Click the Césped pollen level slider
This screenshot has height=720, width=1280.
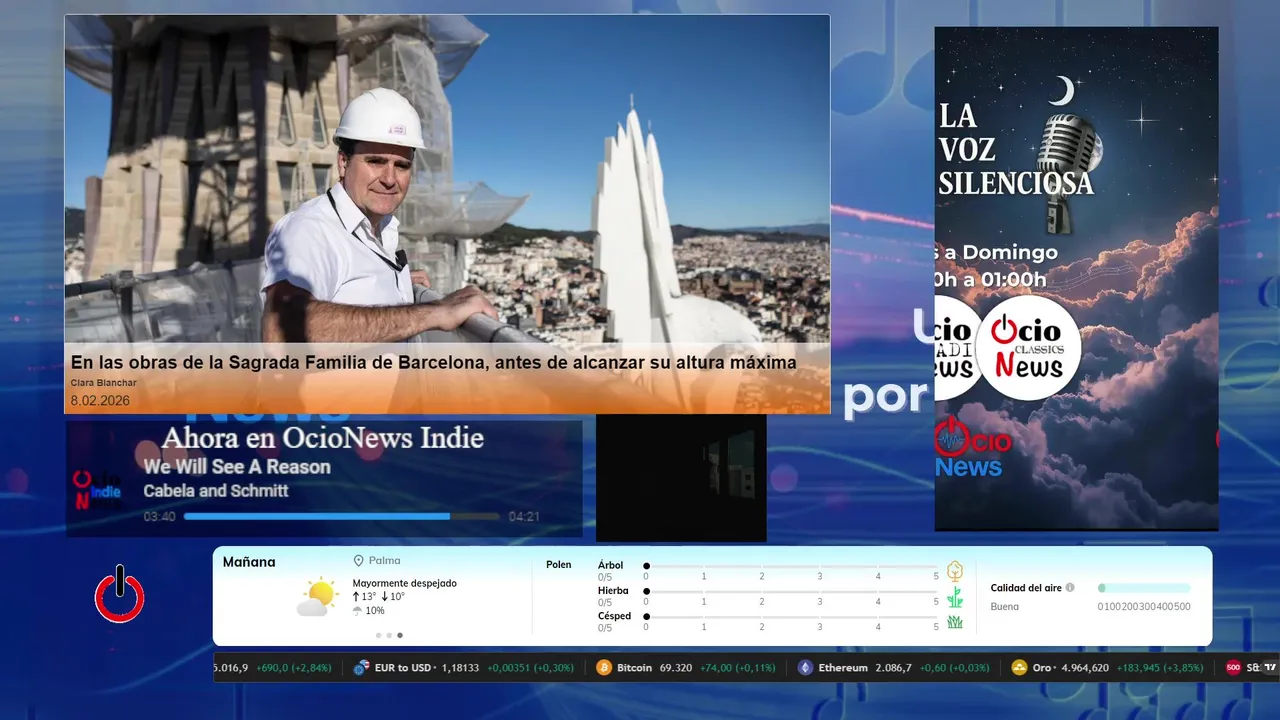pyautogui.click(x=792, y=617)
